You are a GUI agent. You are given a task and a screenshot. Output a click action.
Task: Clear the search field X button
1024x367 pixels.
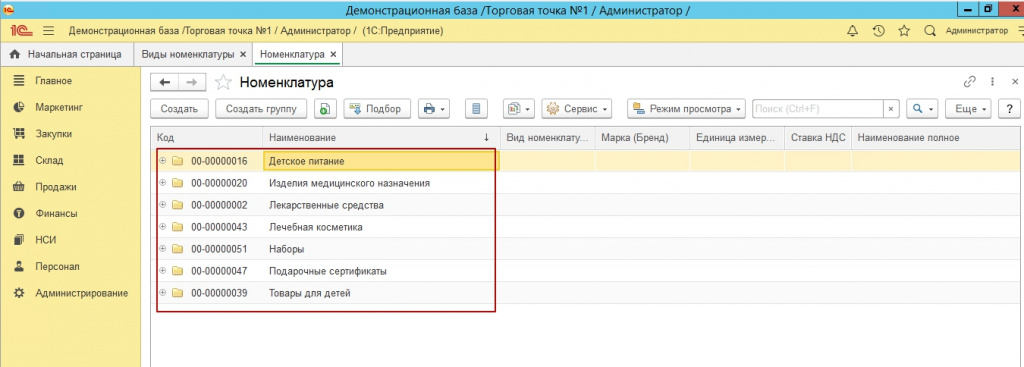[892, 109]
